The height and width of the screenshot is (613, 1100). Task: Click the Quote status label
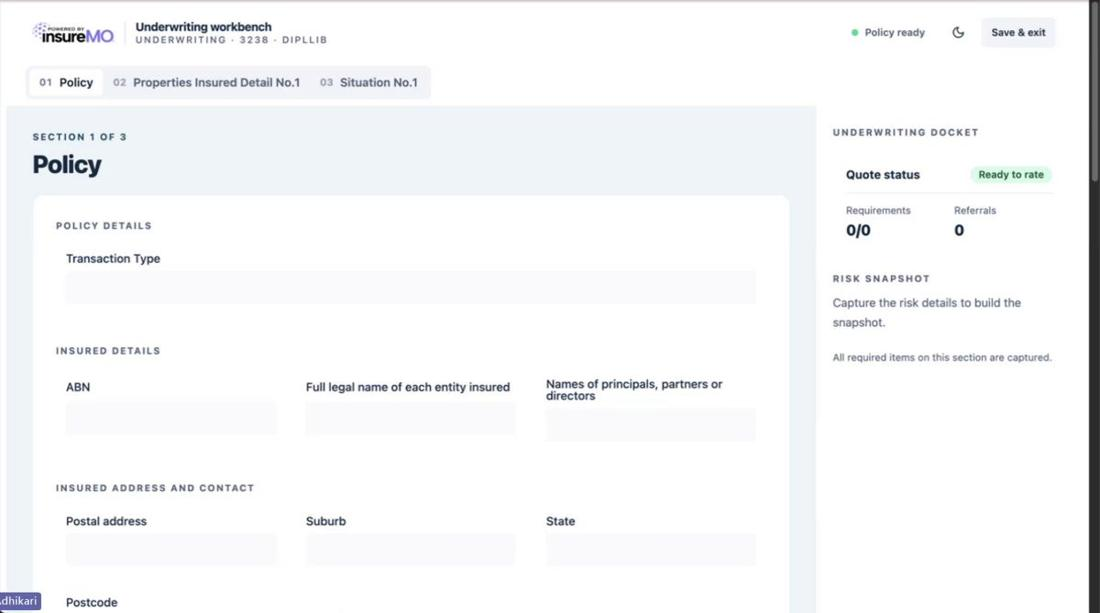(883, 175)
